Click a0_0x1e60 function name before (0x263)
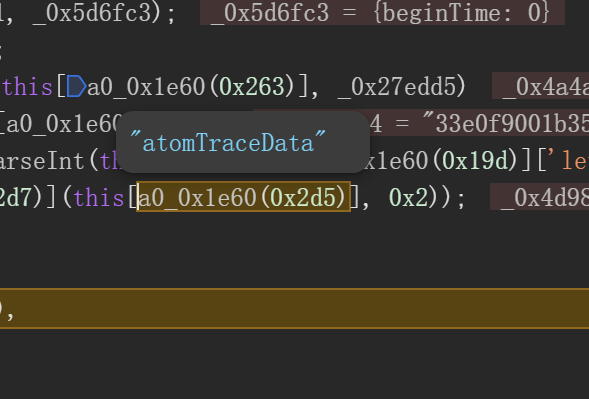 tap(146, 86)
